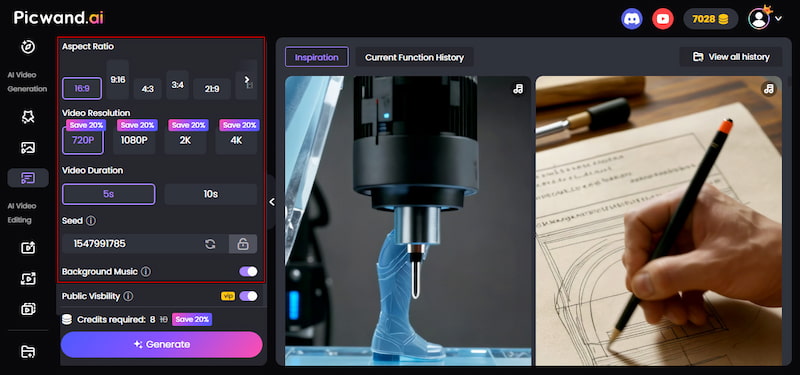
Task: Select 720P video resolution
Action: pos(83,140)
